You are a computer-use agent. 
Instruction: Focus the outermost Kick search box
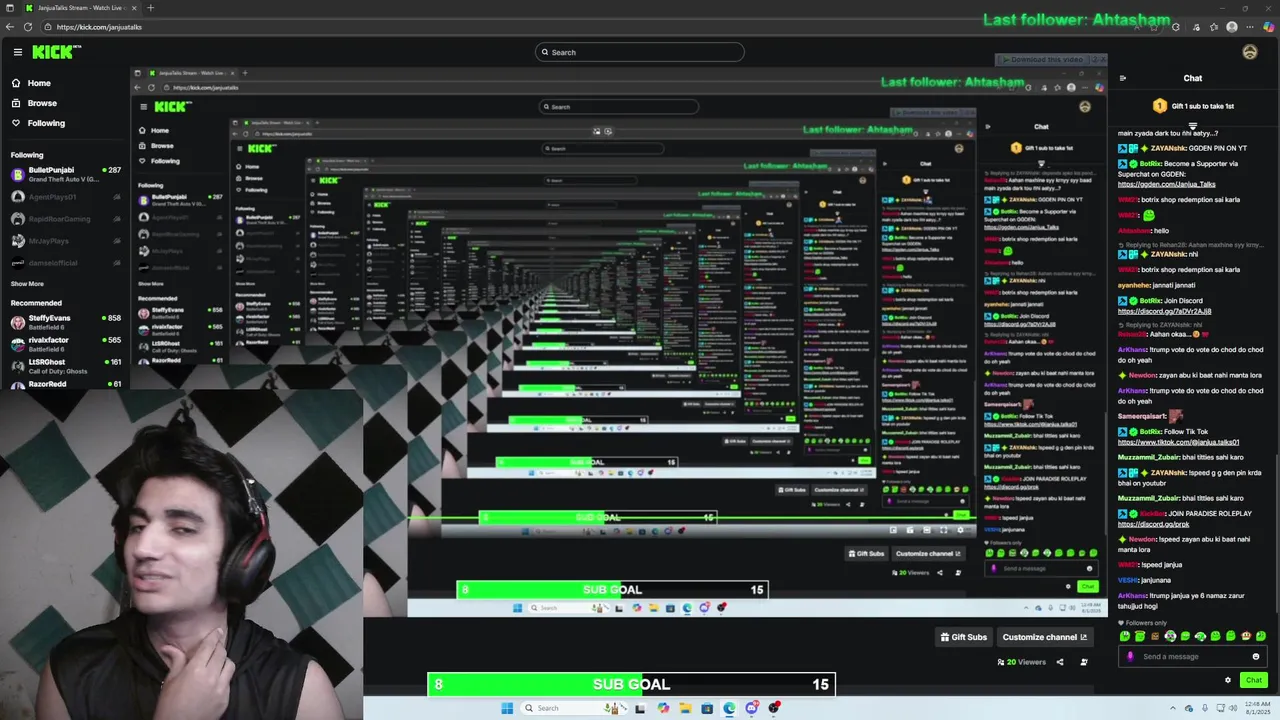click(640, 52)
